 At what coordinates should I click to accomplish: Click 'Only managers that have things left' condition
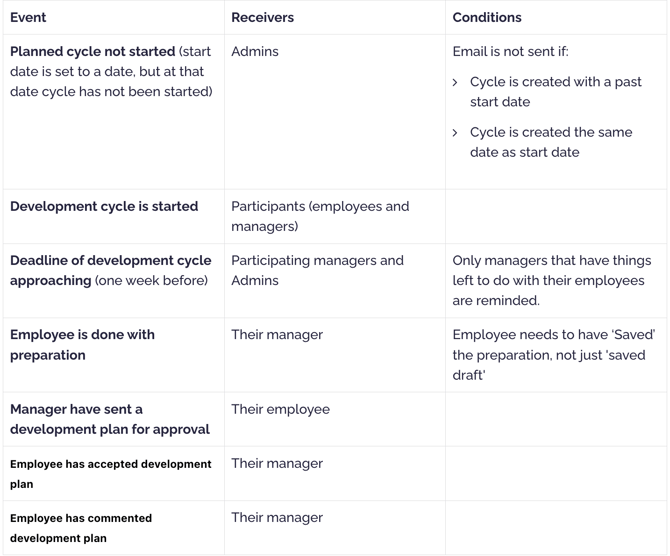click(x=552, y=280)
